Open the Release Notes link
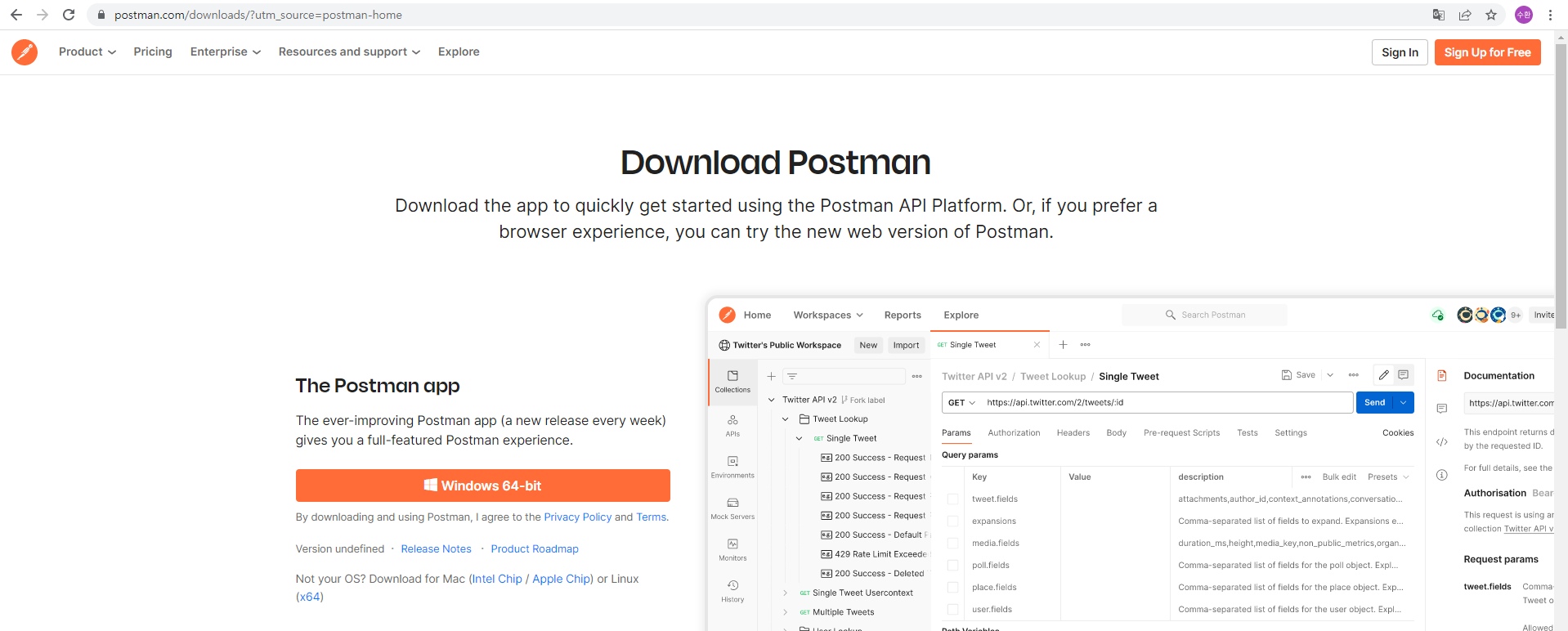 [x=436, y=548]
